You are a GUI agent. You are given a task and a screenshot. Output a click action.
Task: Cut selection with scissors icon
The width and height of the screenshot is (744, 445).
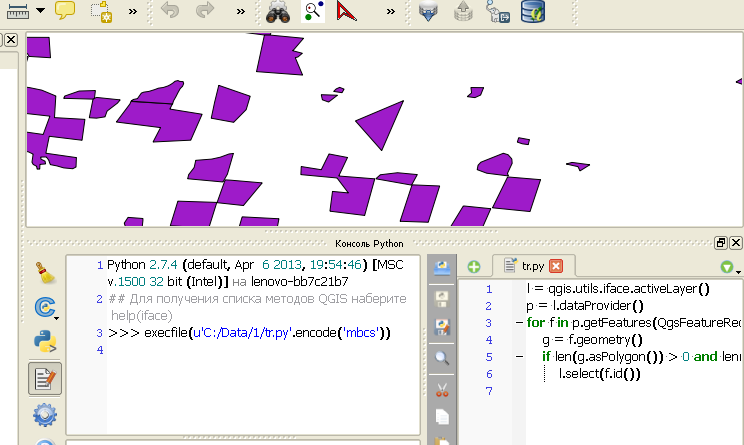coord(442,390)
